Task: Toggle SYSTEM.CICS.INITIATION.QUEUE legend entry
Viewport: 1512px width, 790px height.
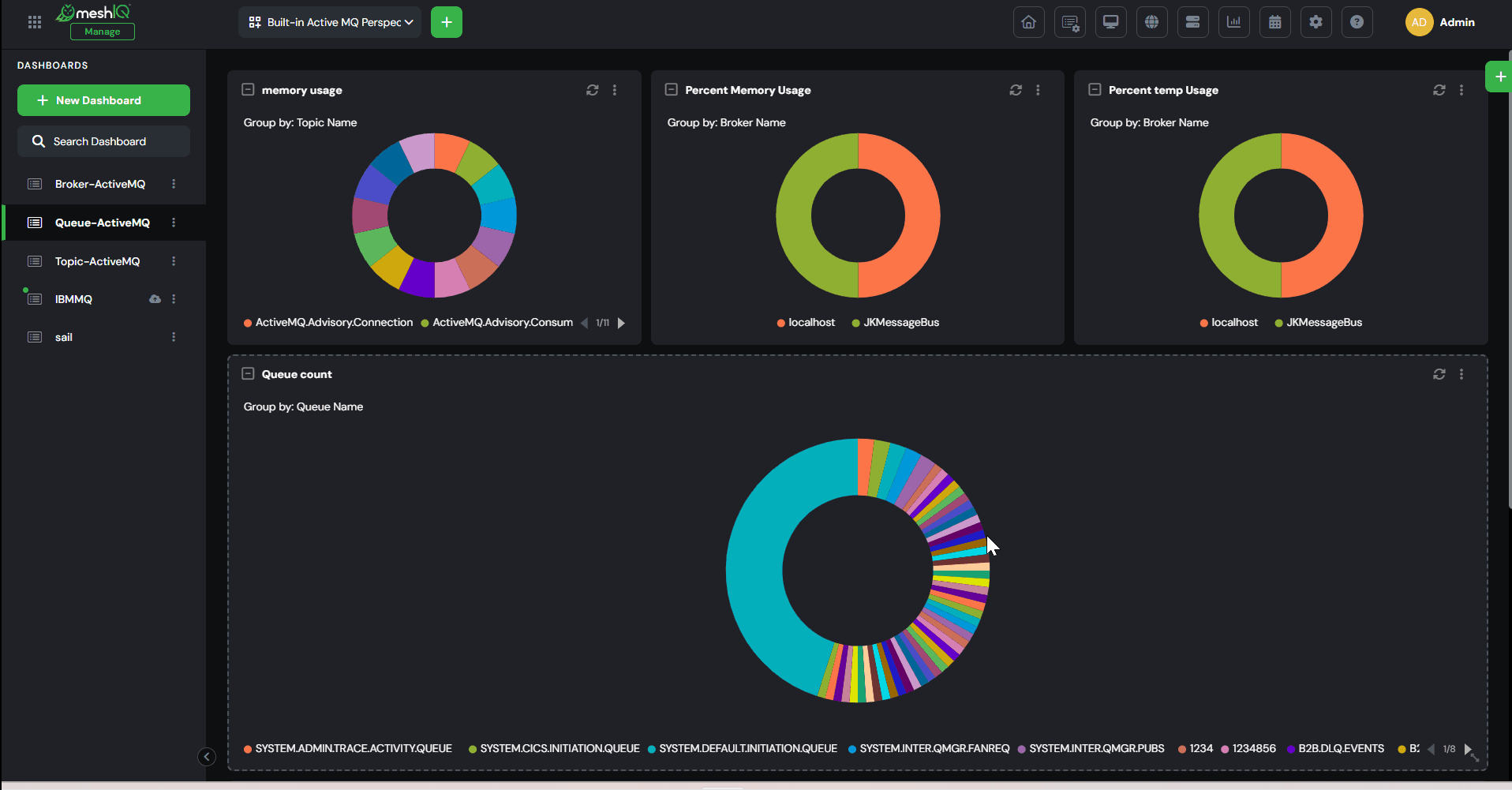Action: 554,748
